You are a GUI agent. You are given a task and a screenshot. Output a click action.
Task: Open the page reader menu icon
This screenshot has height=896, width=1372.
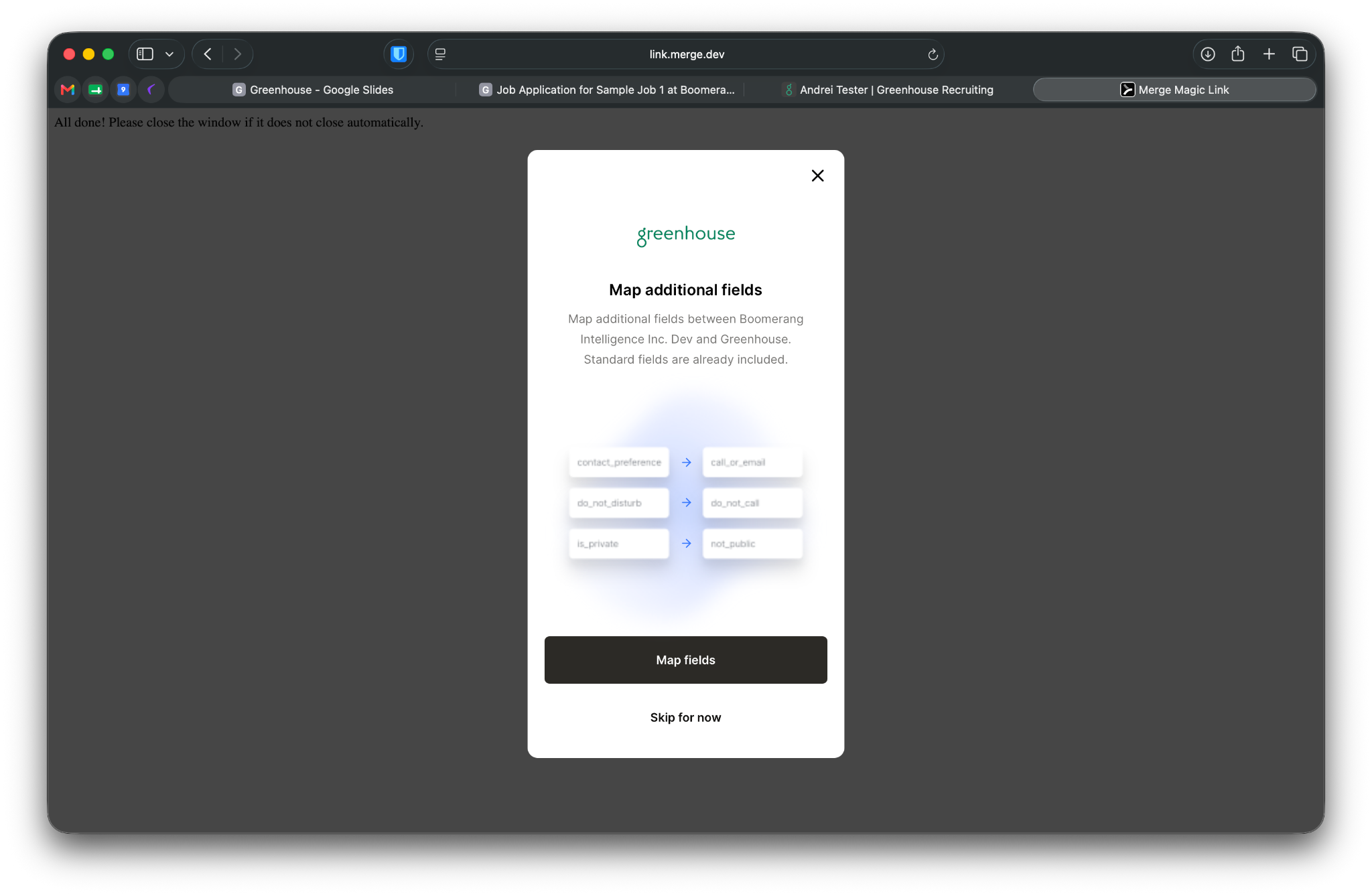(440, 54)
